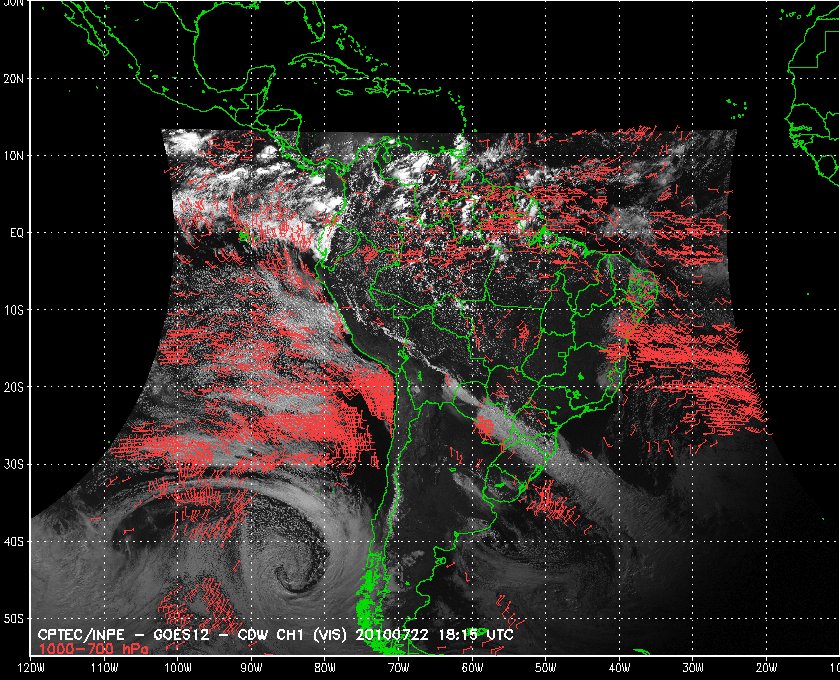Click the CPTEC/INPE caption text

click(81, 635)
